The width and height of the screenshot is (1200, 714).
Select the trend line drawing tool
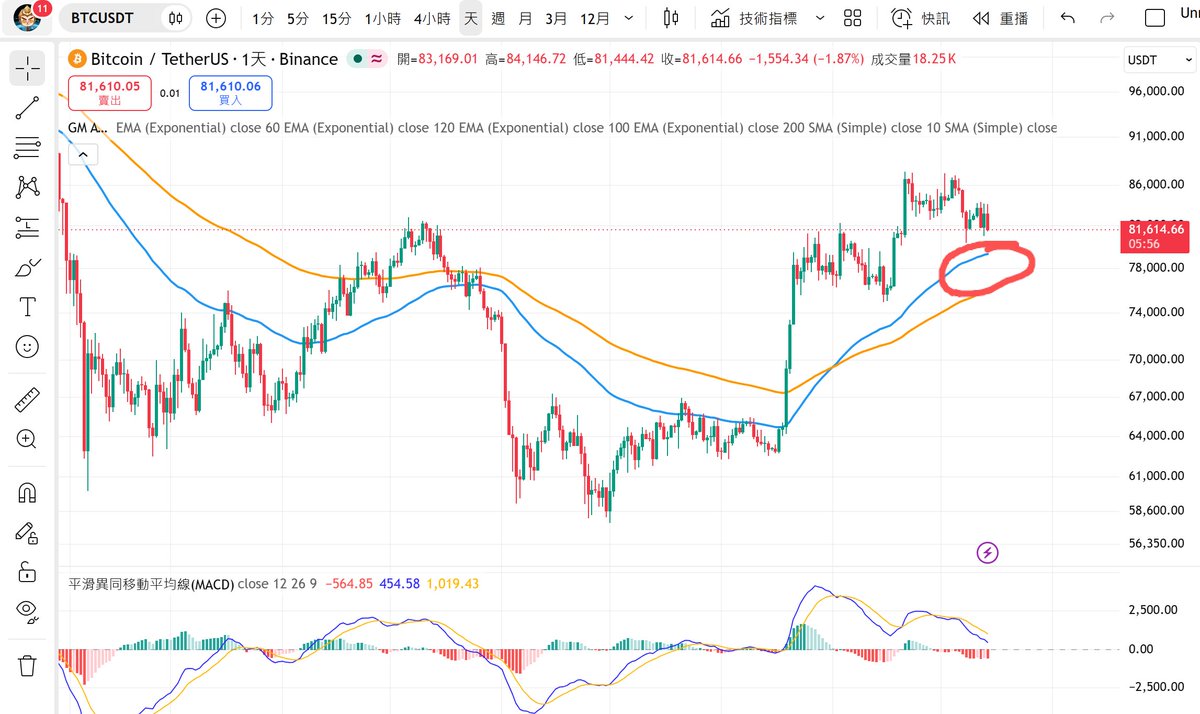pyautogui.click(x=27, y=109)
